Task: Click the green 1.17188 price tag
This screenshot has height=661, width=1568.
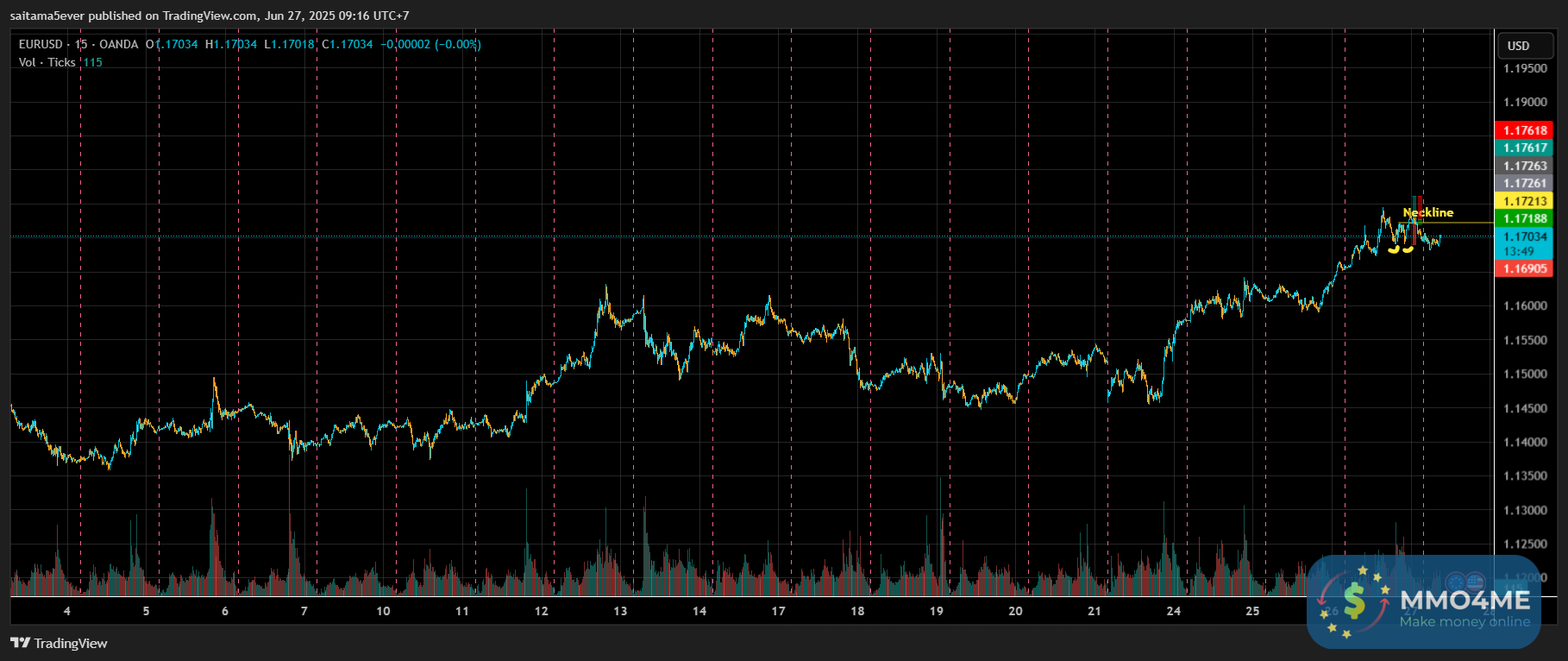Action: coord(1524,218)
